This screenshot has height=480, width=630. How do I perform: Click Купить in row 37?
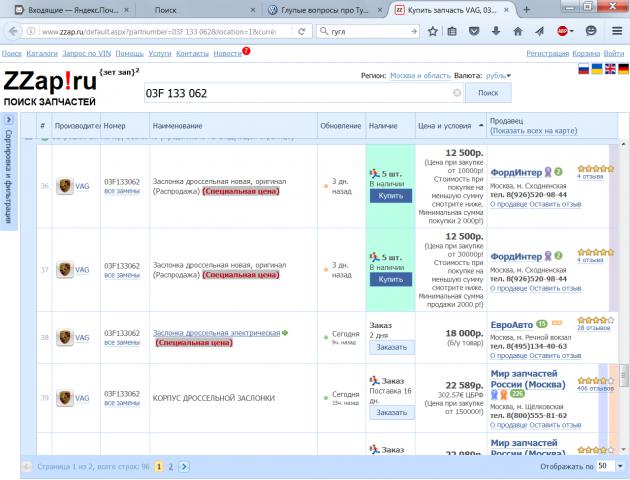pos(391,279)
